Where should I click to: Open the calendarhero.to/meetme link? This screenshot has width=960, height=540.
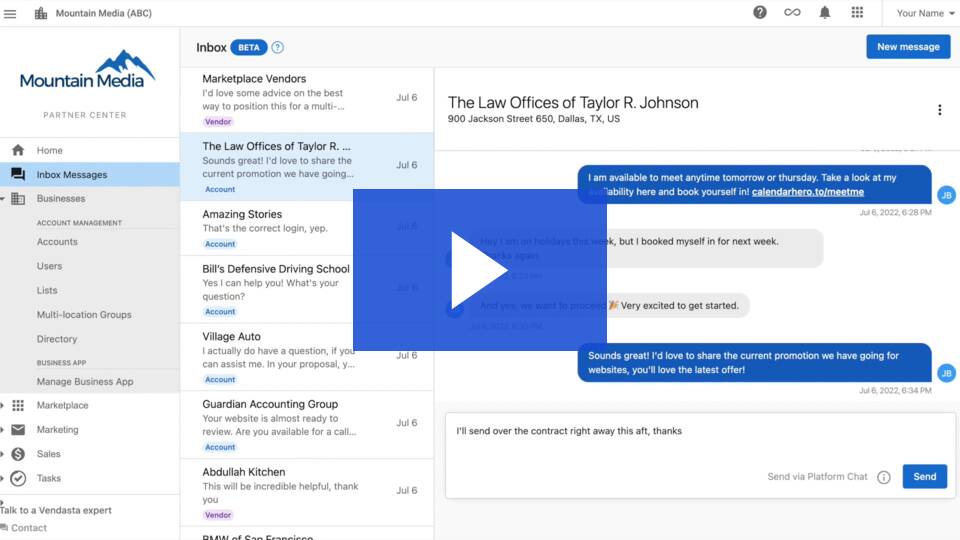click(808, 192)
